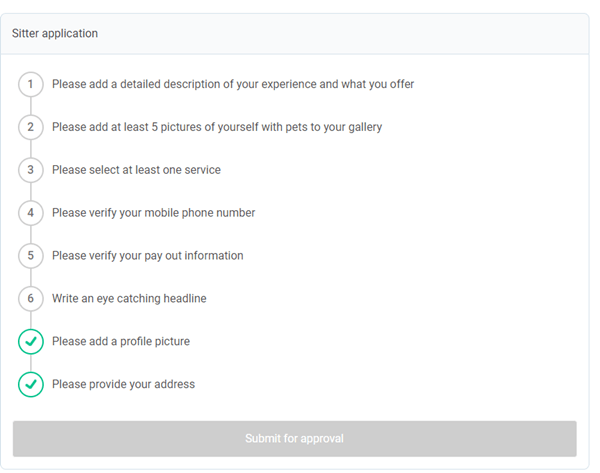Image resolution: width=600 pixels, height=473 pixels.
Task: Click green checkmark beside profile picture
Action: click(x=31, y=341)
